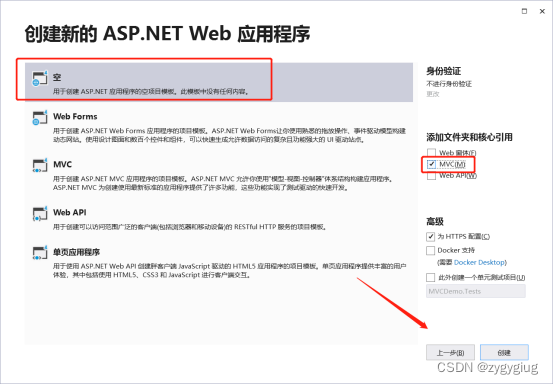
Task: Check 此外创建一个单元测试项目(U) option
Action: (430, 278)
